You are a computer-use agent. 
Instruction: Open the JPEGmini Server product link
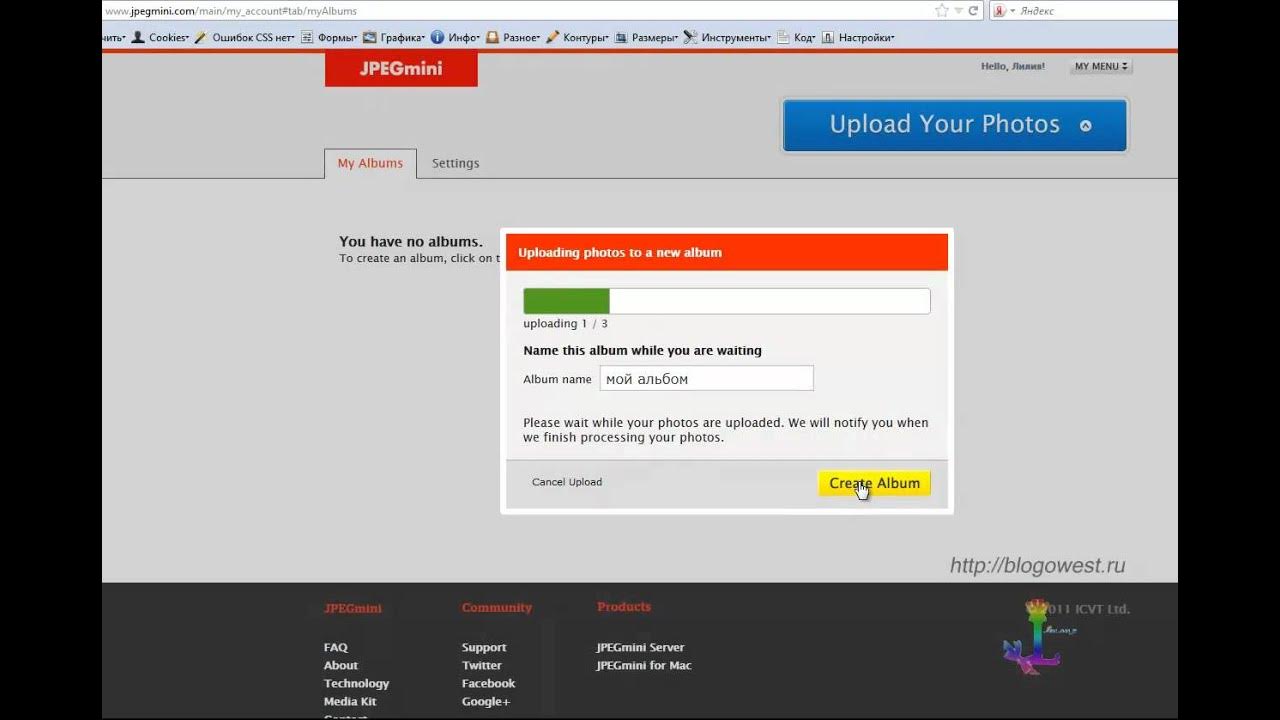640,647
